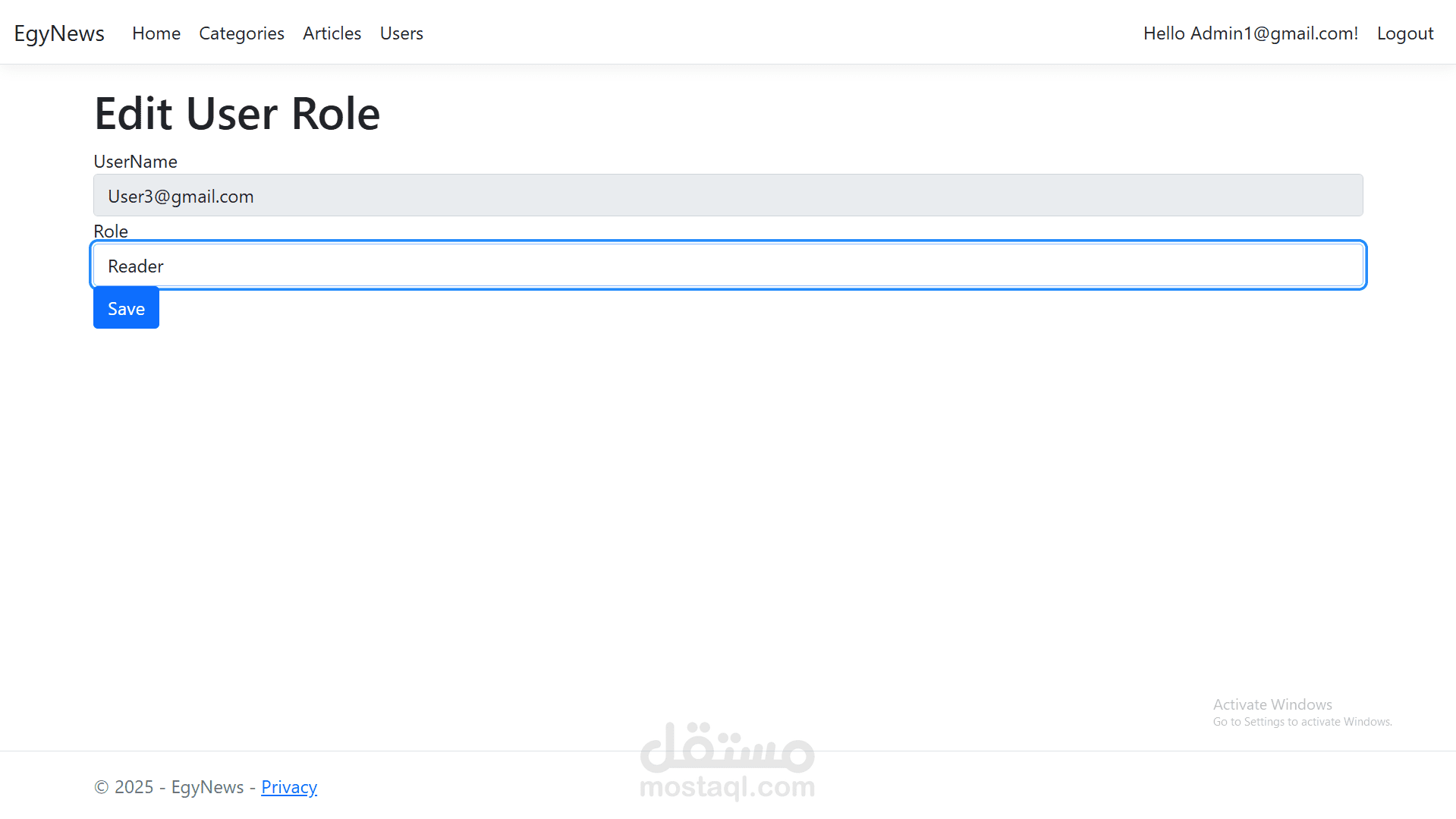Viewport: 1456px width, 819px height.
Task: Click the Activate Windows watermark title
Action: 1272,704
